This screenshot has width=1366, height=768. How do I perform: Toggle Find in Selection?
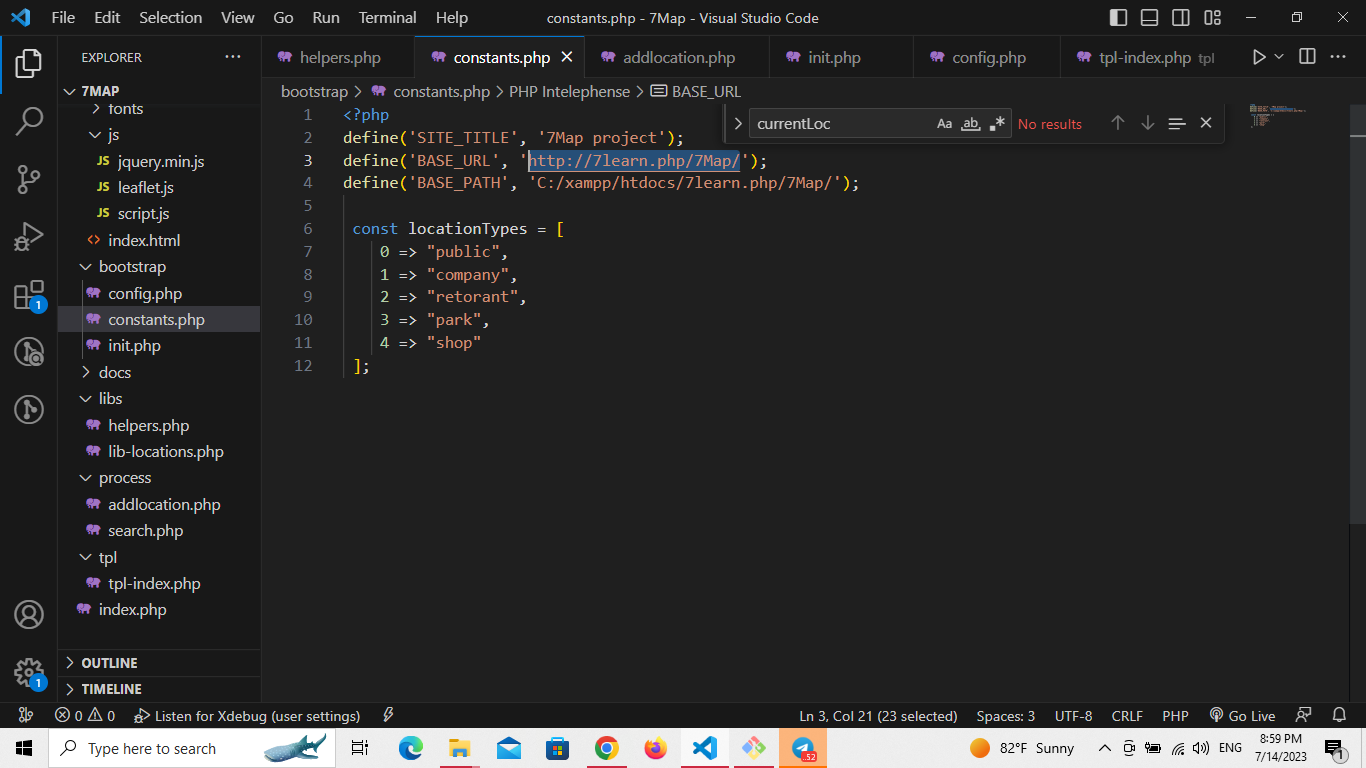(x=1177, y=123)
